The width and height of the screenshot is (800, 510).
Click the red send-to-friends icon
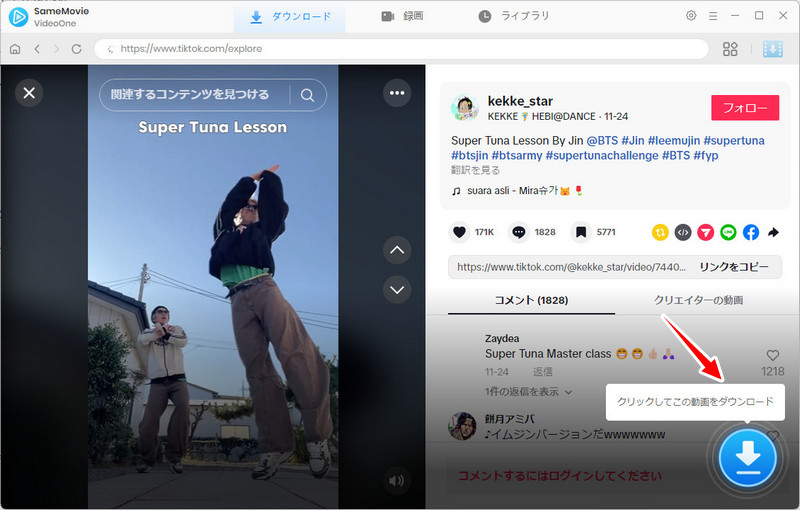click(x=706, y=233)
